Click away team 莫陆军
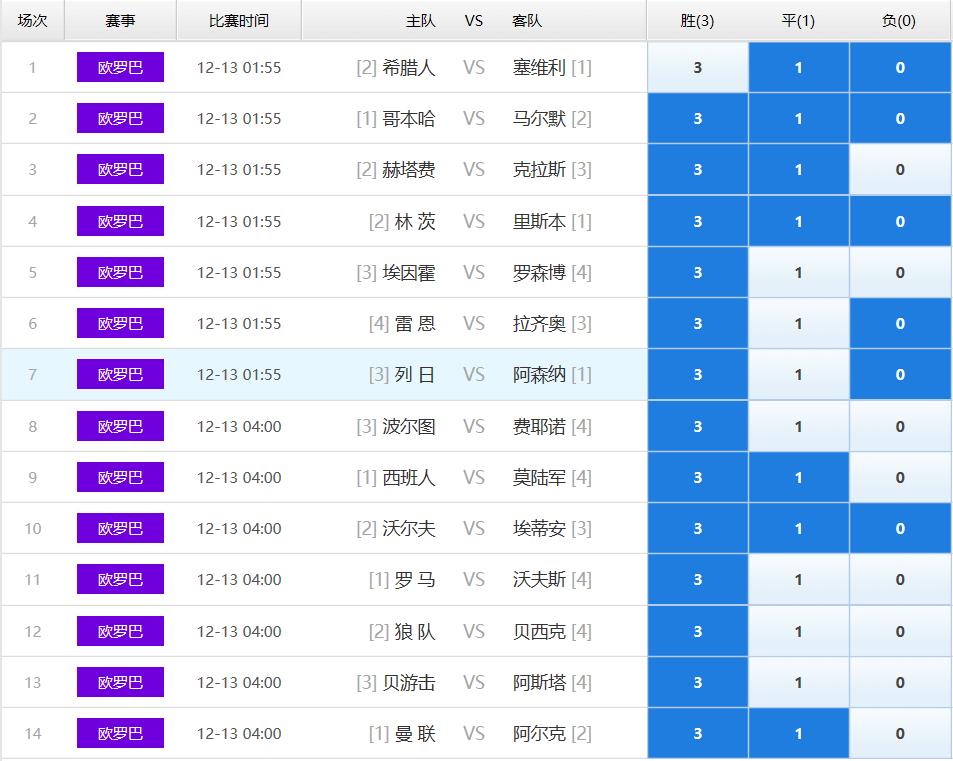 539,478
